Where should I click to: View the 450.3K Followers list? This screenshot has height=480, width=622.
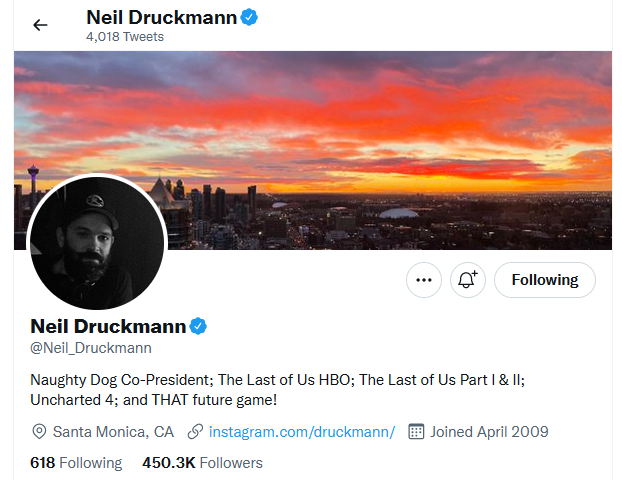[202, 463]
